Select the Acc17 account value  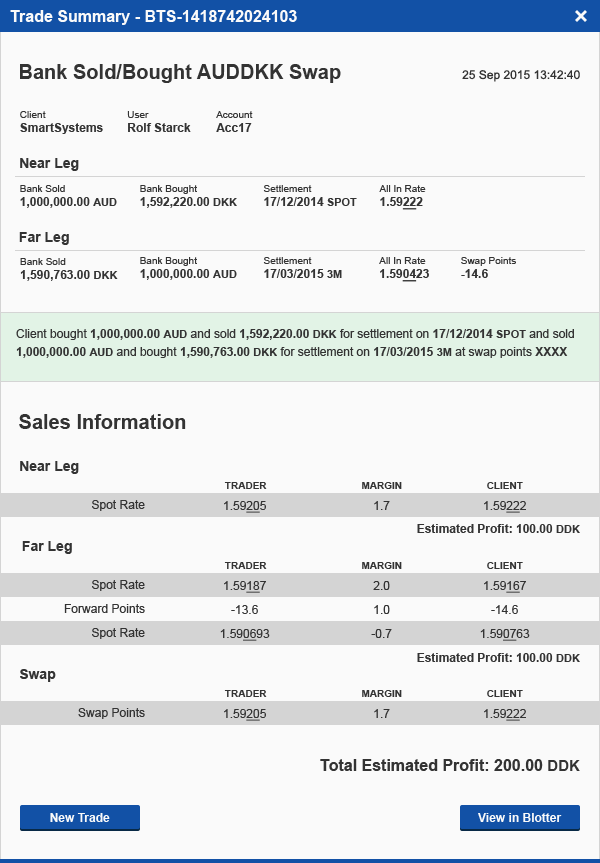(x=235, y=128)
